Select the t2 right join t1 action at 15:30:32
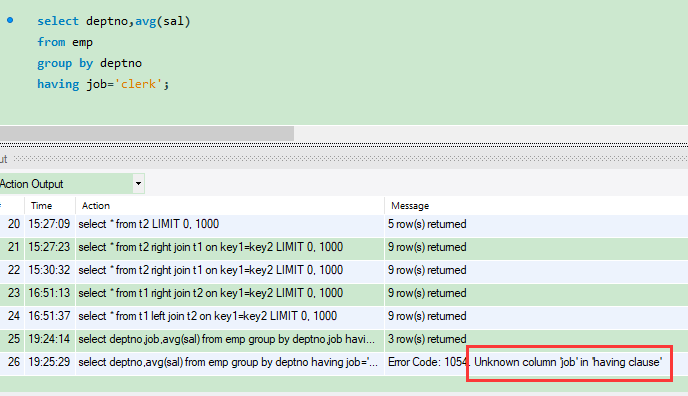 tap(210, 270)
